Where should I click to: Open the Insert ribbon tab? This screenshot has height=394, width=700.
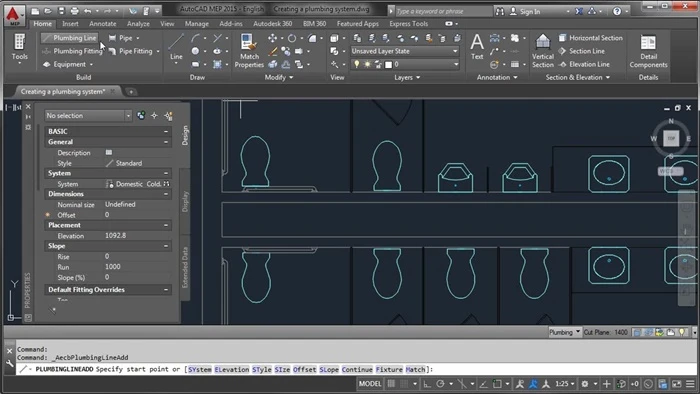[x=70, y=24]
